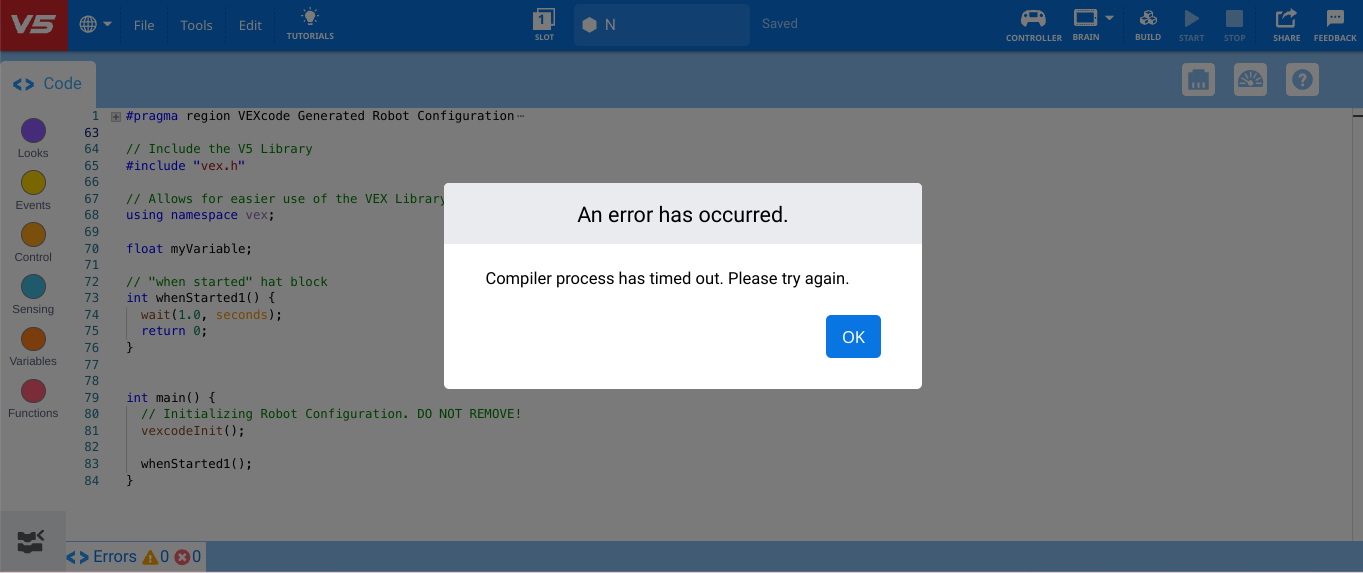
Task: Open the File menu
Action: click(x=144, y=25)
